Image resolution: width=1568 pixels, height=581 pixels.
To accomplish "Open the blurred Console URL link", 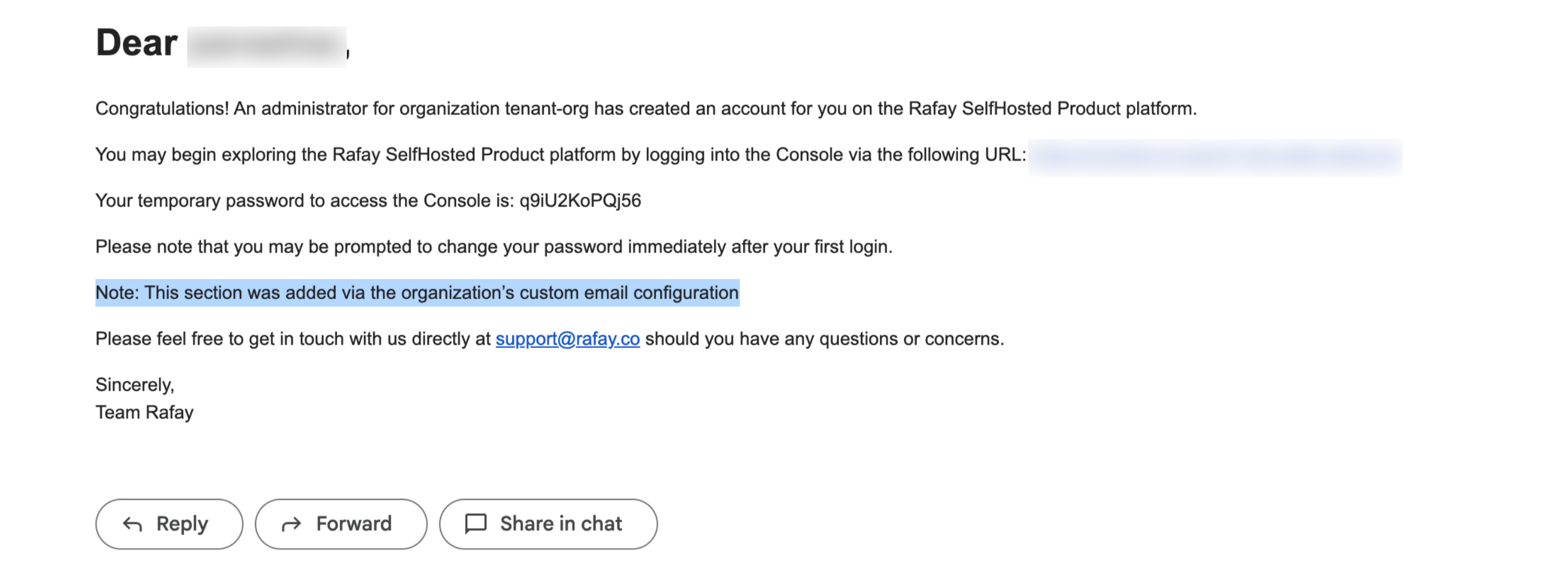I will [1214, 156].
